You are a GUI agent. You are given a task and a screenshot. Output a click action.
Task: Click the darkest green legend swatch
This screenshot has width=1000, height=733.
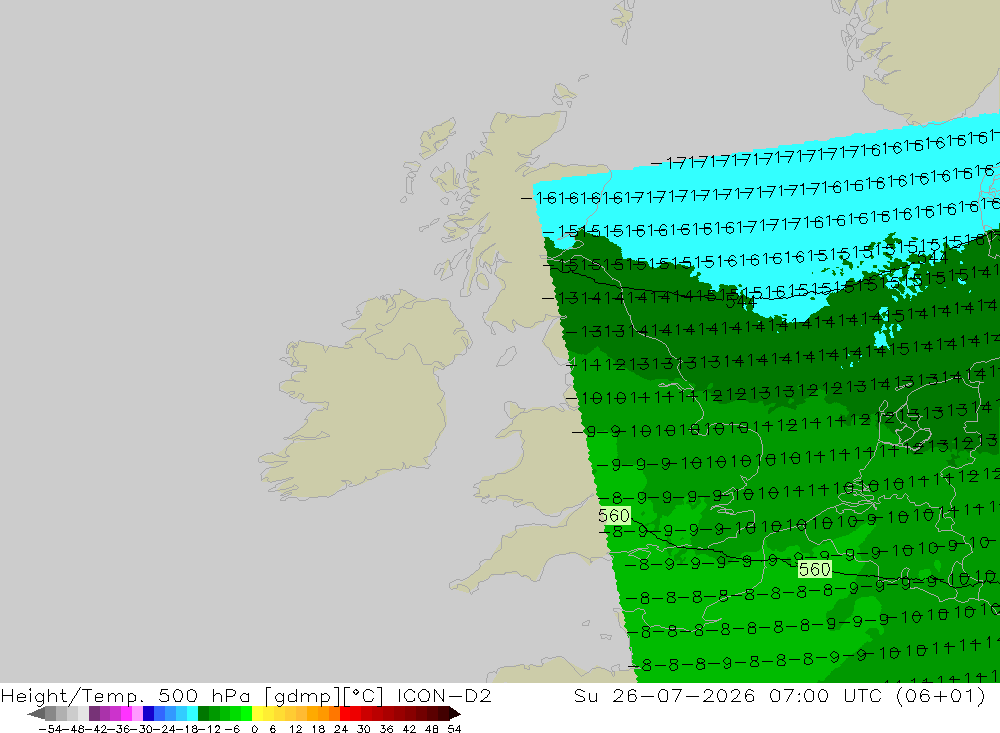[x=203, y=714]
